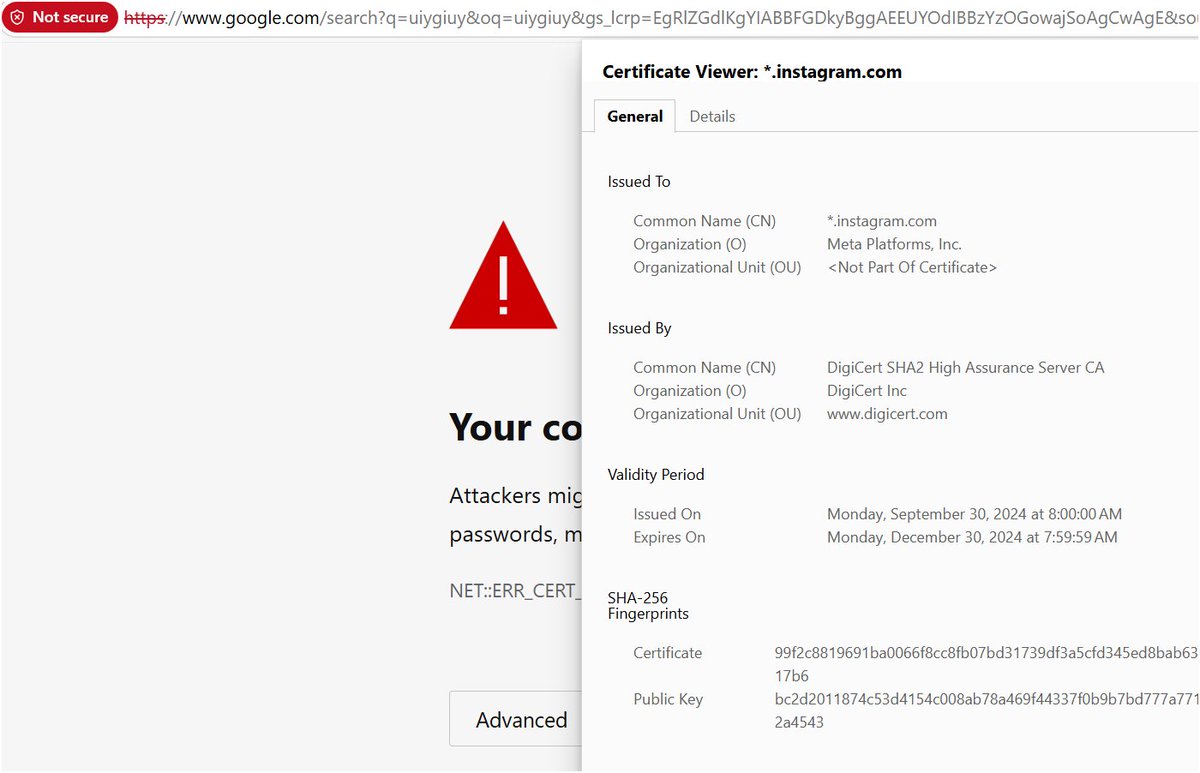Click the 'Issued To' heading

(x=639, y=182)
